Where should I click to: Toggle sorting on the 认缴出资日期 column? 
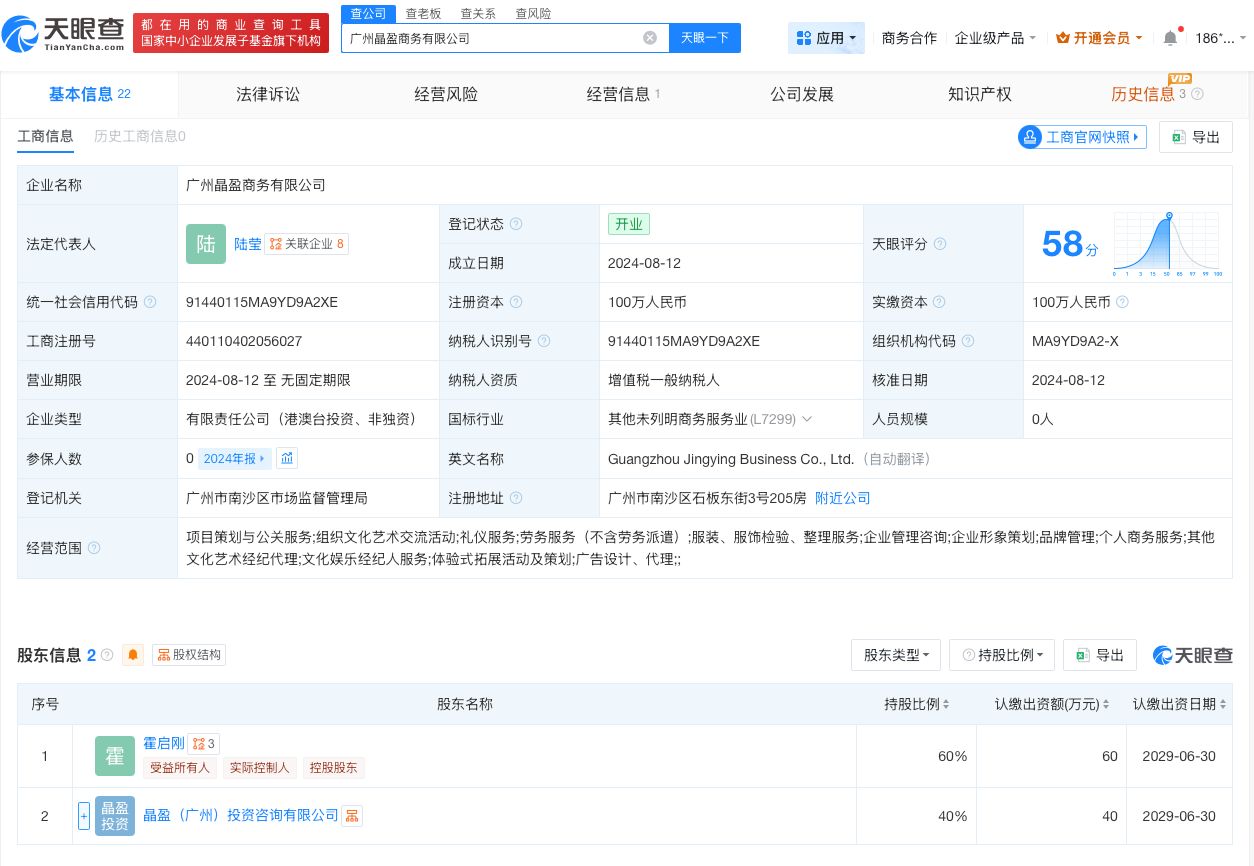coord(1224,704)
